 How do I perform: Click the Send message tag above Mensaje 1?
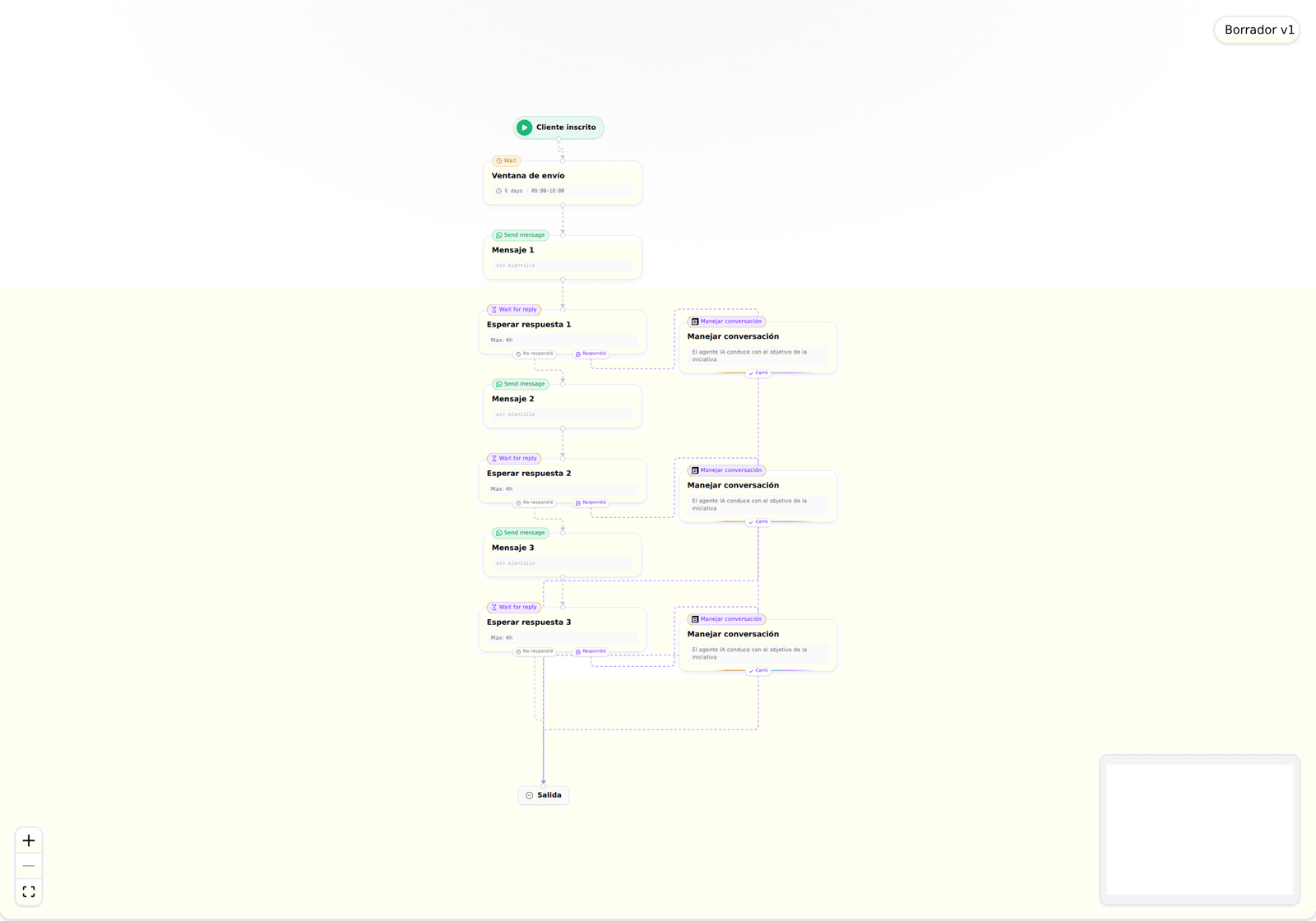coord(520,235)
